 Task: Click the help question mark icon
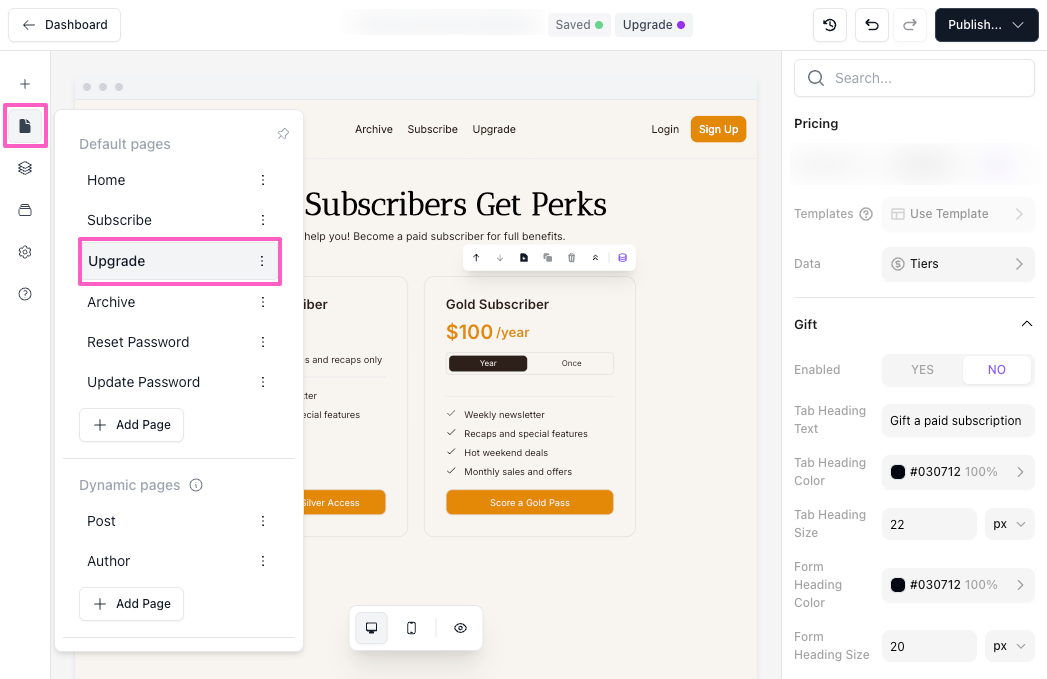coord(25,294)
